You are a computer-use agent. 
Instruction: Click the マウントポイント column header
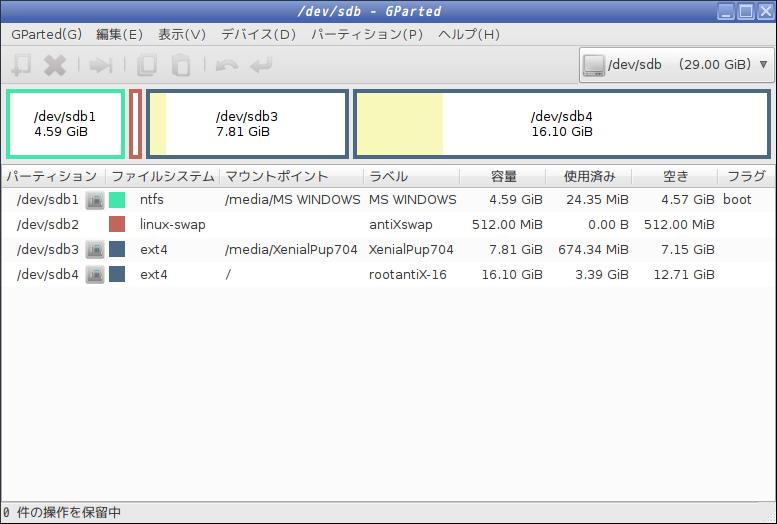[x=291, y=176]
